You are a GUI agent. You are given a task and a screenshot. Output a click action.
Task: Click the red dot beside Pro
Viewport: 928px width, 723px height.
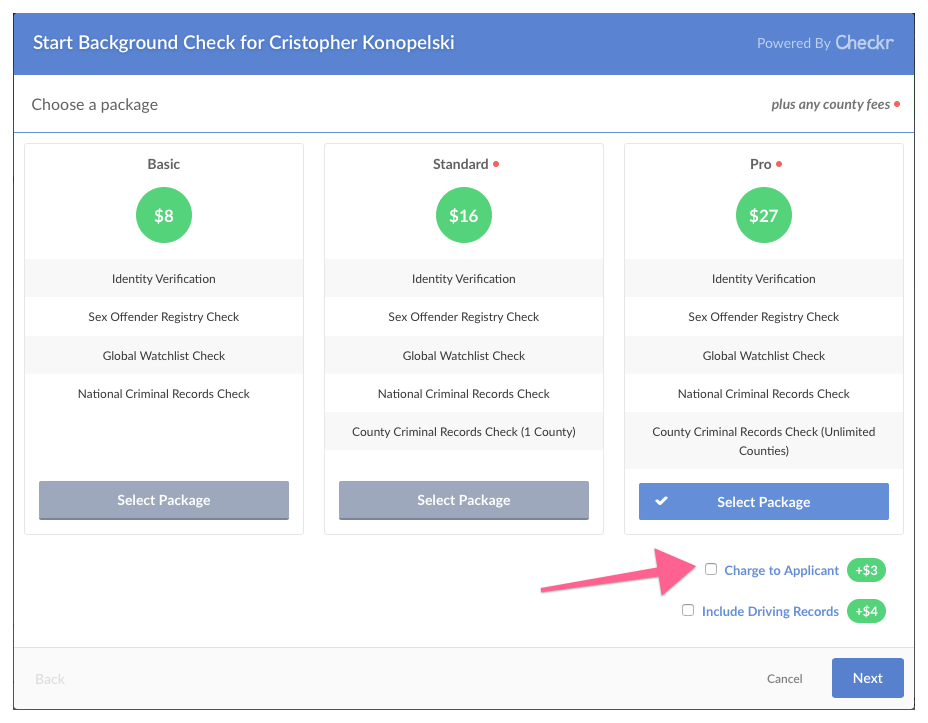tap(779, 164)
